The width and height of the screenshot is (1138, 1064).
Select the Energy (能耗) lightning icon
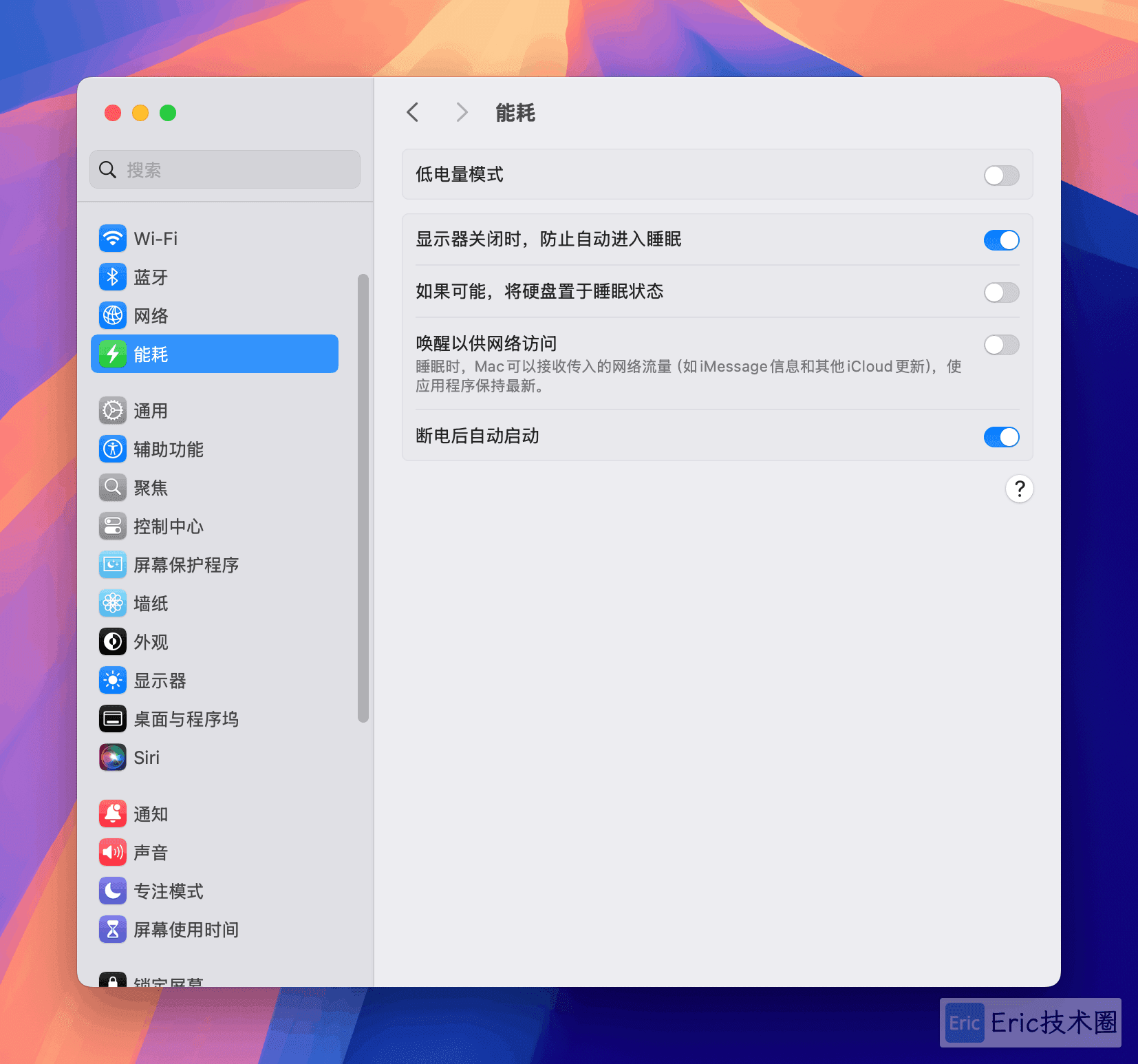(113, 354)
